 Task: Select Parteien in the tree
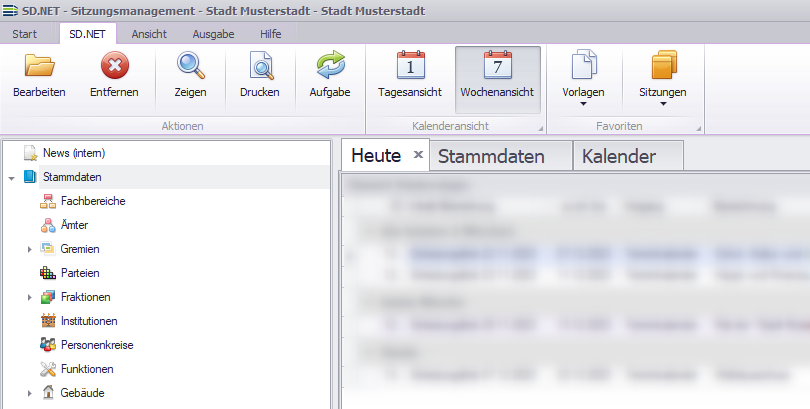(x=81, y=273)
